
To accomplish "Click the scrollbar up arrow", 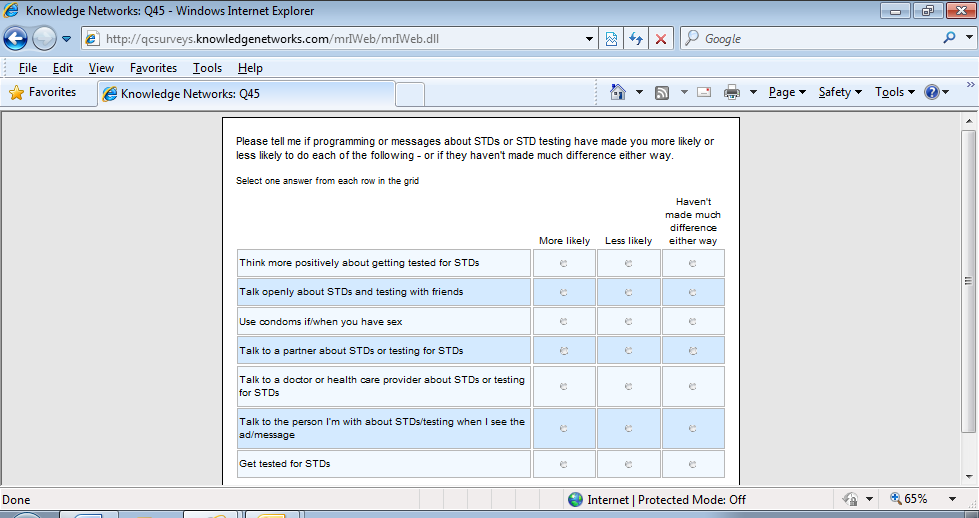I will [968, 121].
